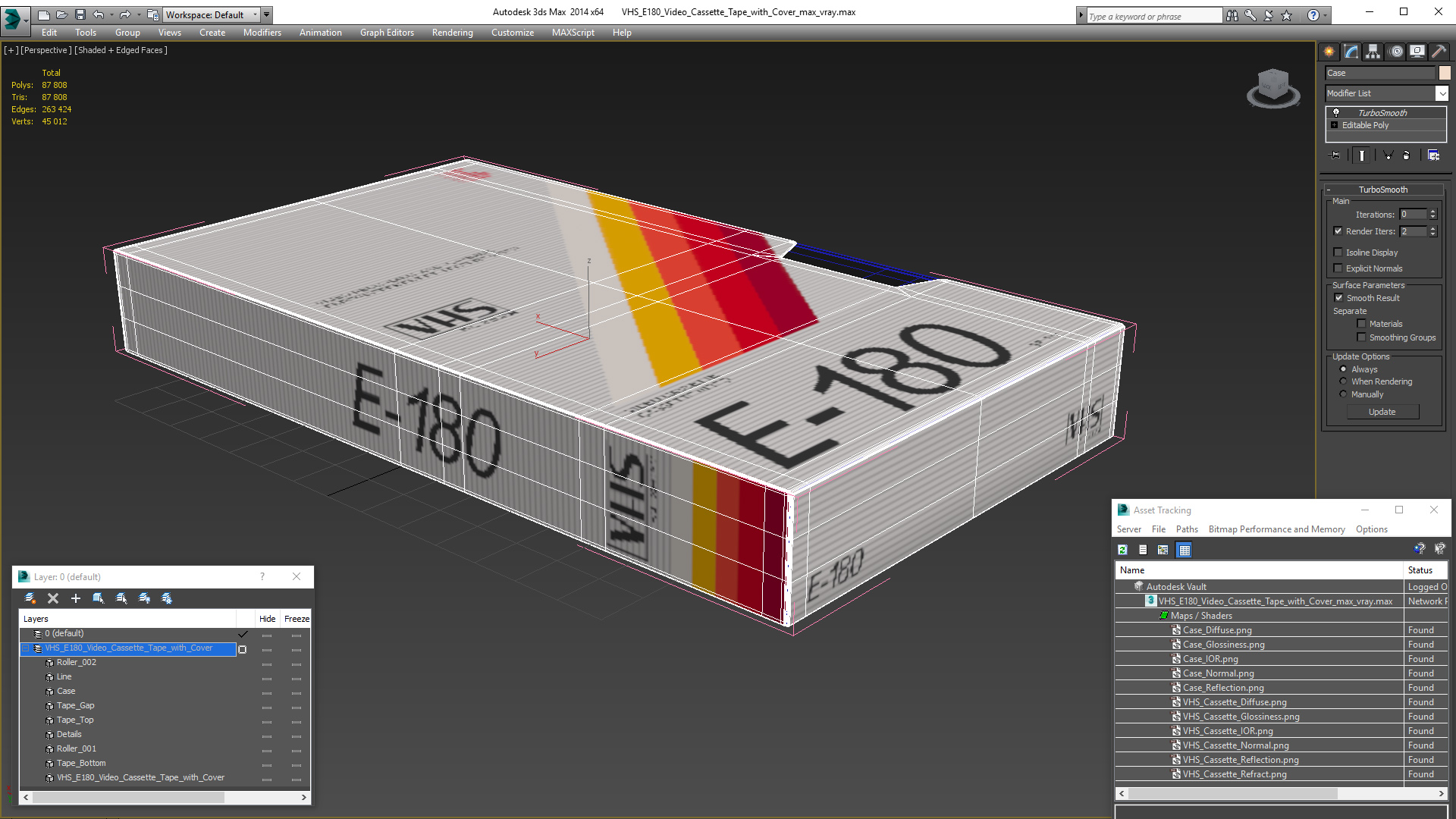Enable Separate by Materials checkbox
This screenshot has width=1456, height=819.
coord(1361,324)
